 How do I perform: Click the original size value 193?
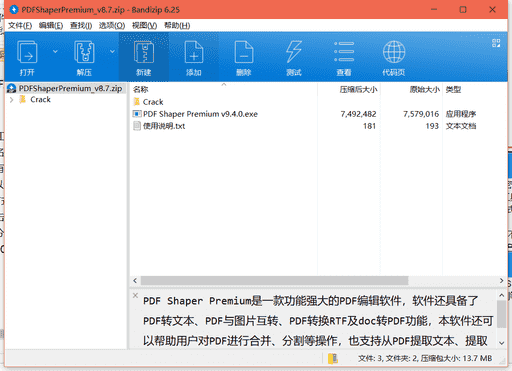(432, 126)
